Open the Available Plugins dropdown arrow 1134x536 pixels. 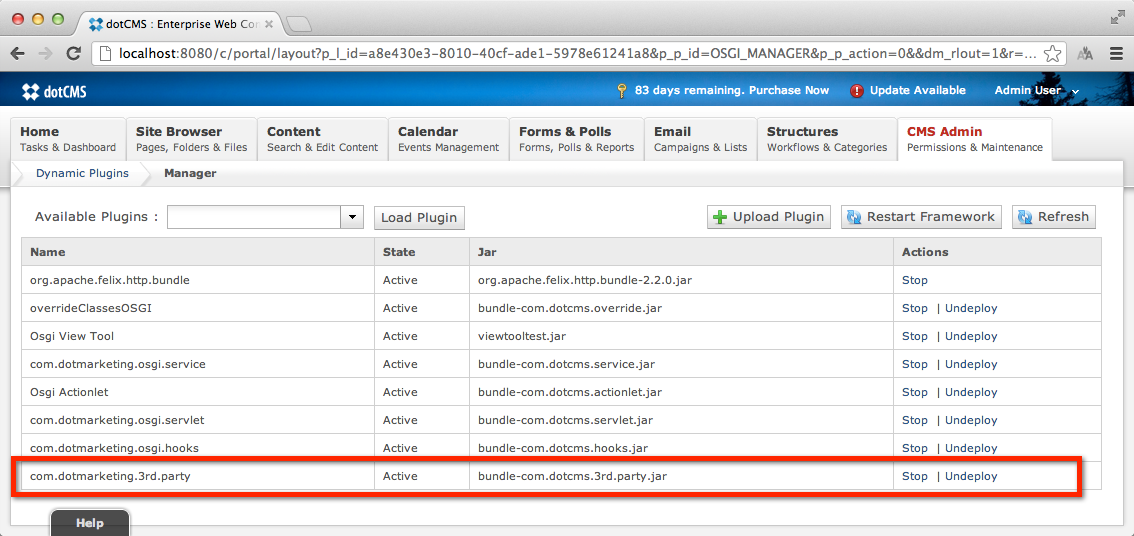tap(352, 217)
